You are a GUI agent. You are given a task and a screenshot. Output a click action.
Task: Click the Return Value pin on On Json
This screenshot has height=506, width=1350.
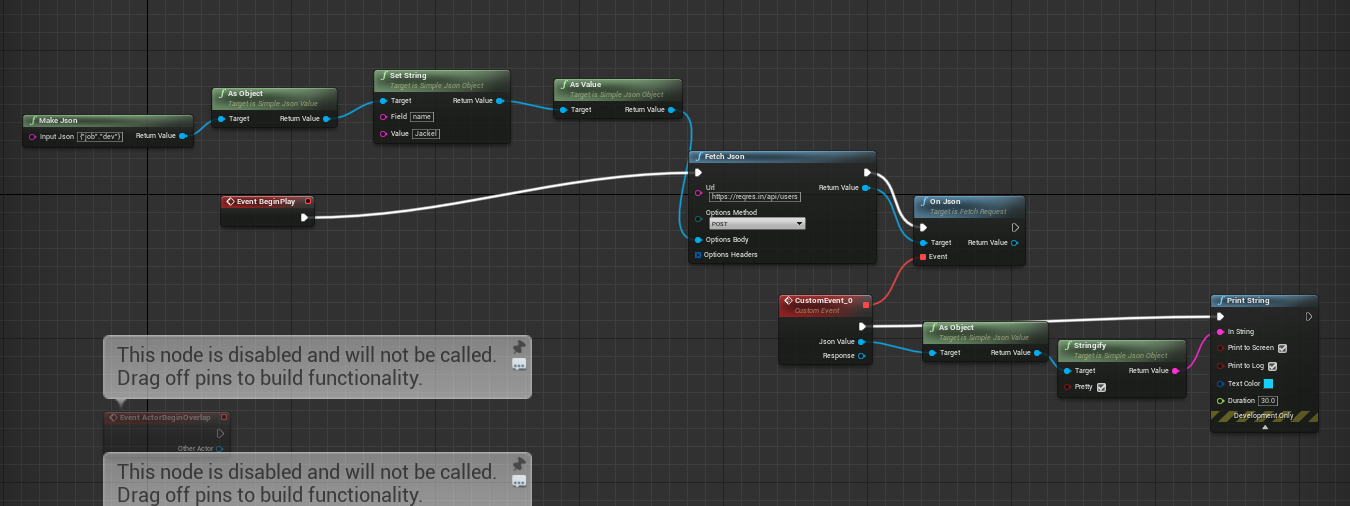(1015, 242)
